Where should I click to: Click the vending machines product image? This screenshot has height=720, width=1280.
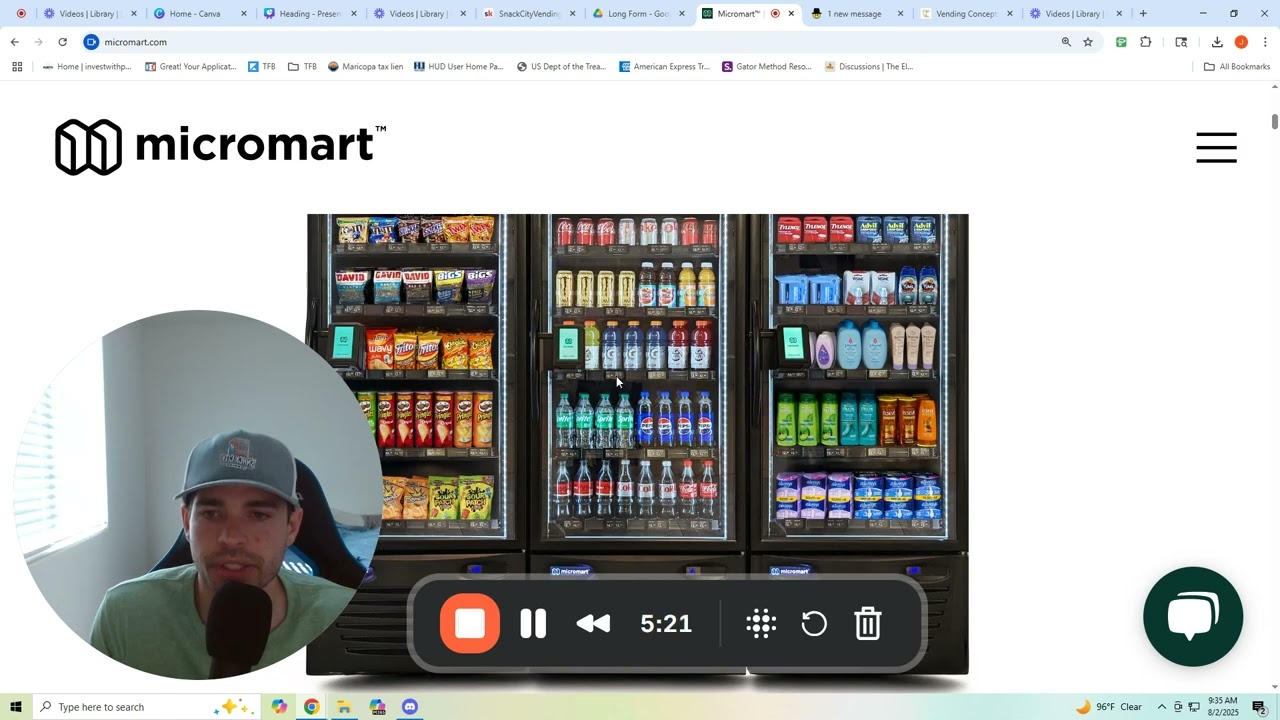(x=637, y=444)
